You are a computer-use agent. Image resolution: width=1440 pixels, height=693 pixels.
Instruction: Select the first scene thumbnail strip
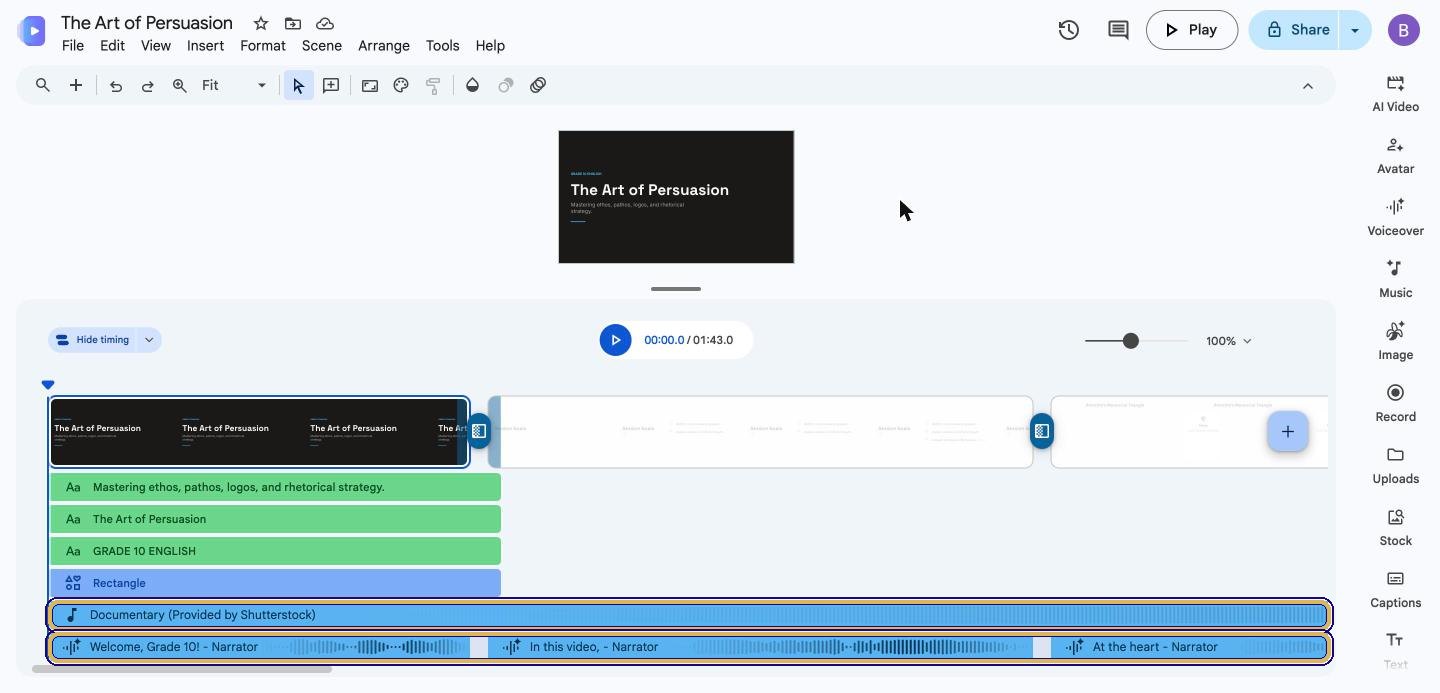259,432
